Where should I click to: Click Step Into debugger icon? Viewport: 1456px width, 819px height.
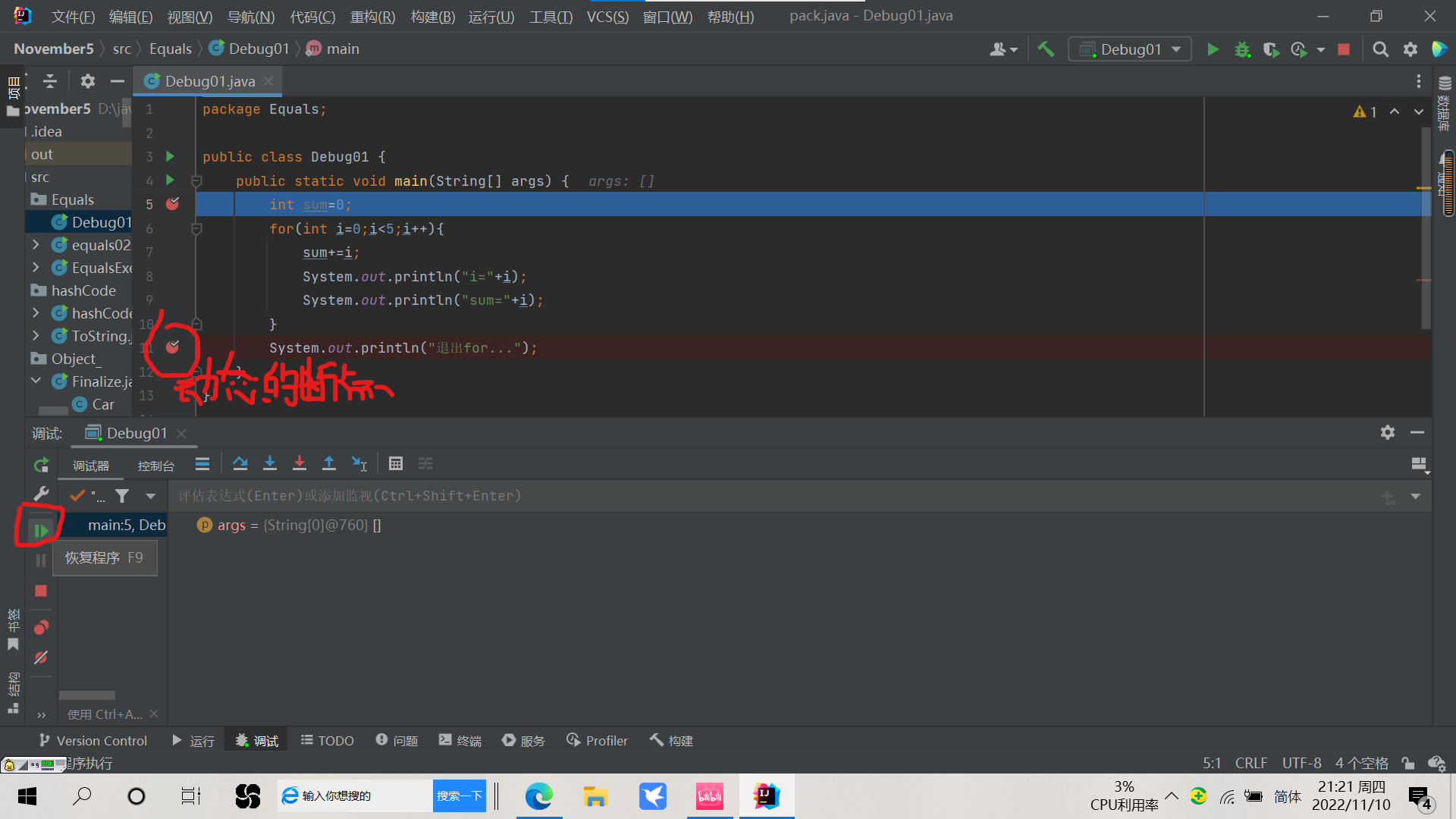click(x=269, y=463)
